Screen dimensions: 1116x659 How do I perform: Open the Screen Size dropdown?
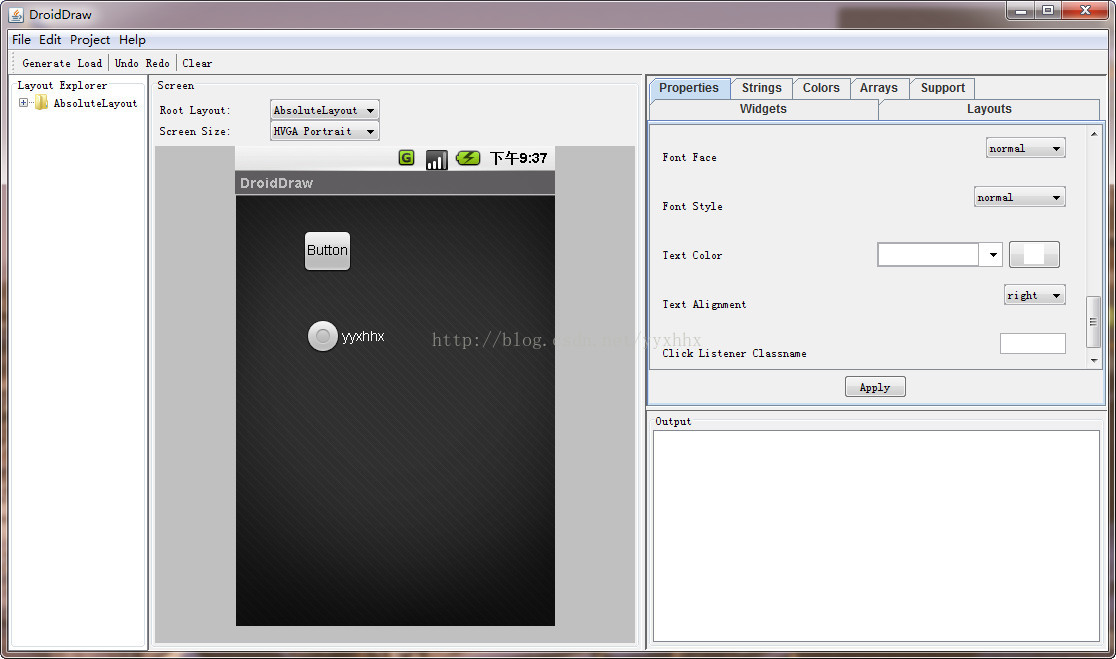click(x=325, y=132)
